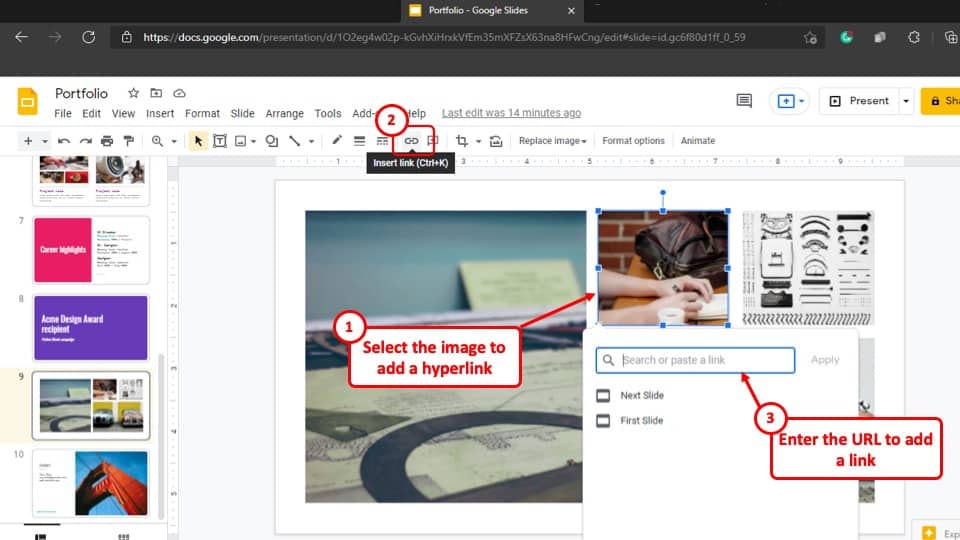Select the line tool
Image resolution: width=960 pixels, height=540 pixels.
click(294, 141)
